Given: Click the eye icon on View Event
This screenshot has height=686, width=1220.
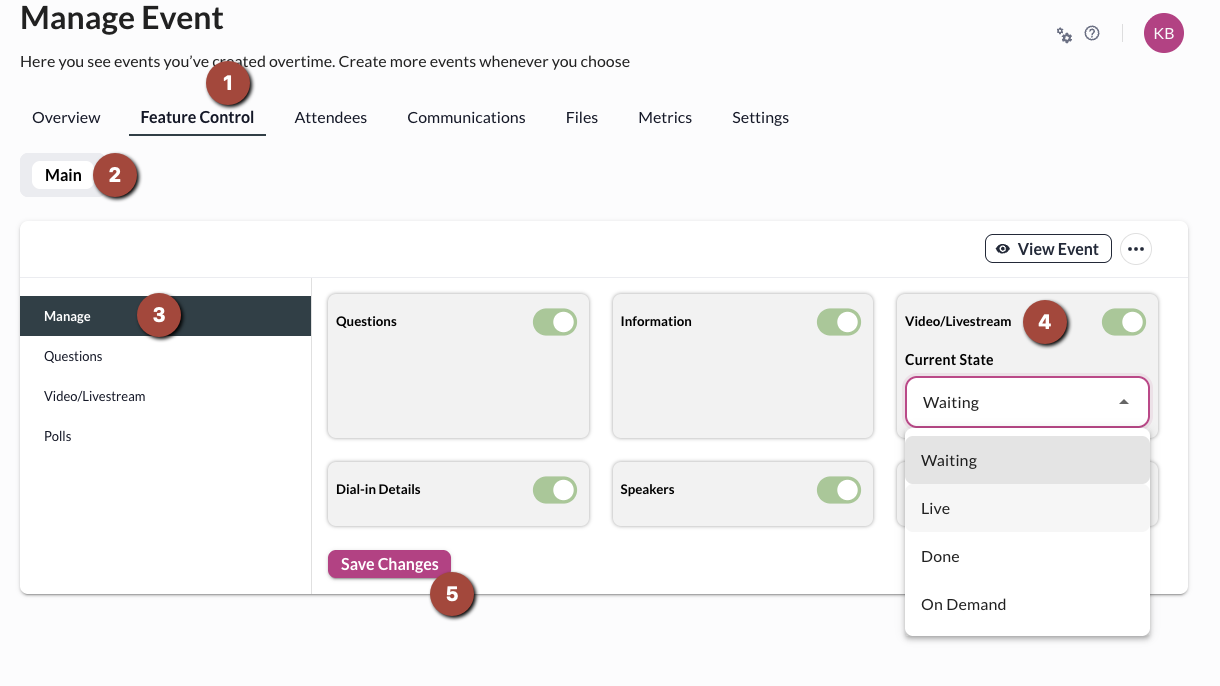Looking at the screenshot, I should coord(1003,248).
